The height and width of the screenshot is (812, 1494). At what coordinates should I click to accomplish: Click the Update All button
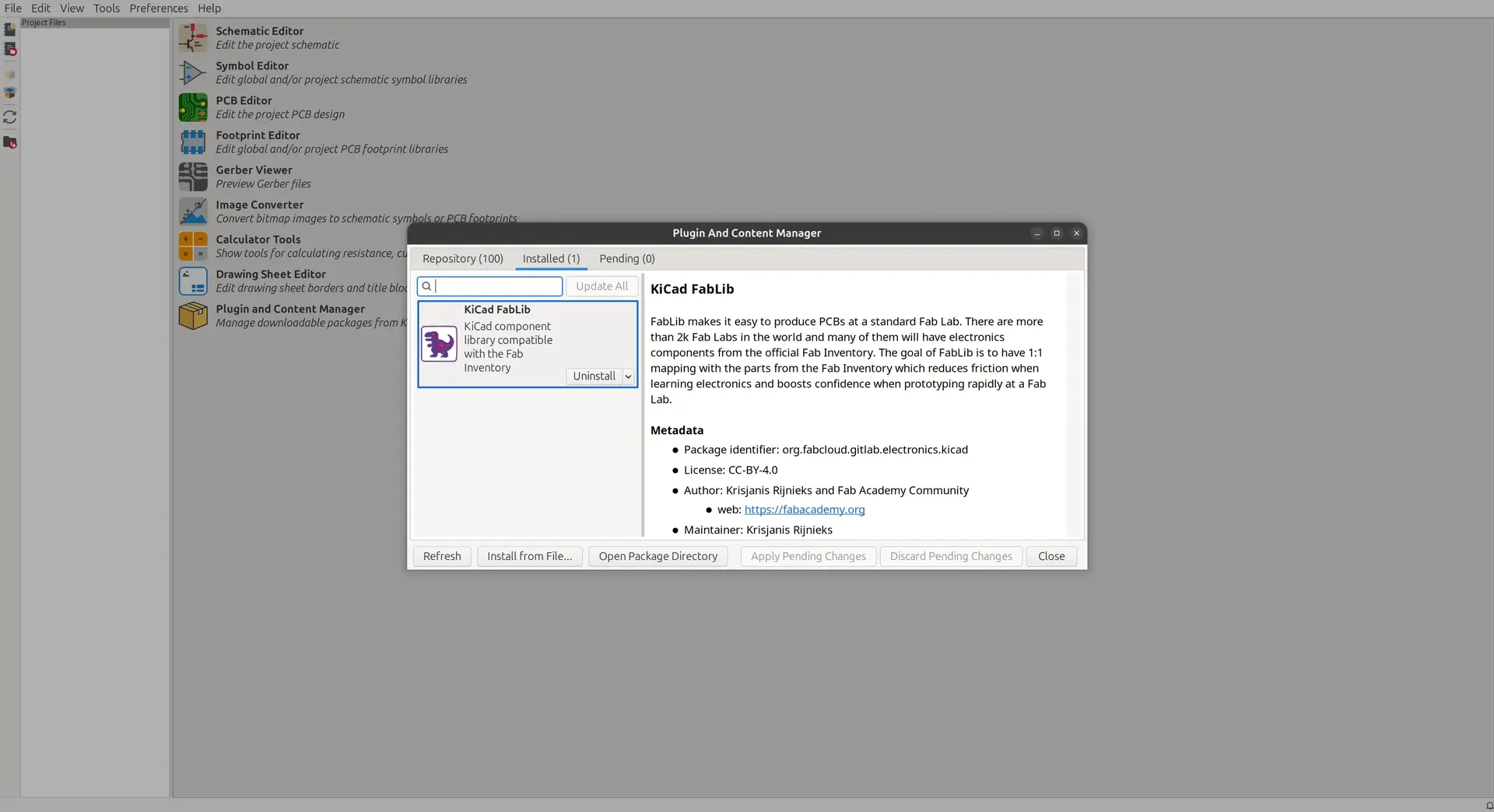601,286
